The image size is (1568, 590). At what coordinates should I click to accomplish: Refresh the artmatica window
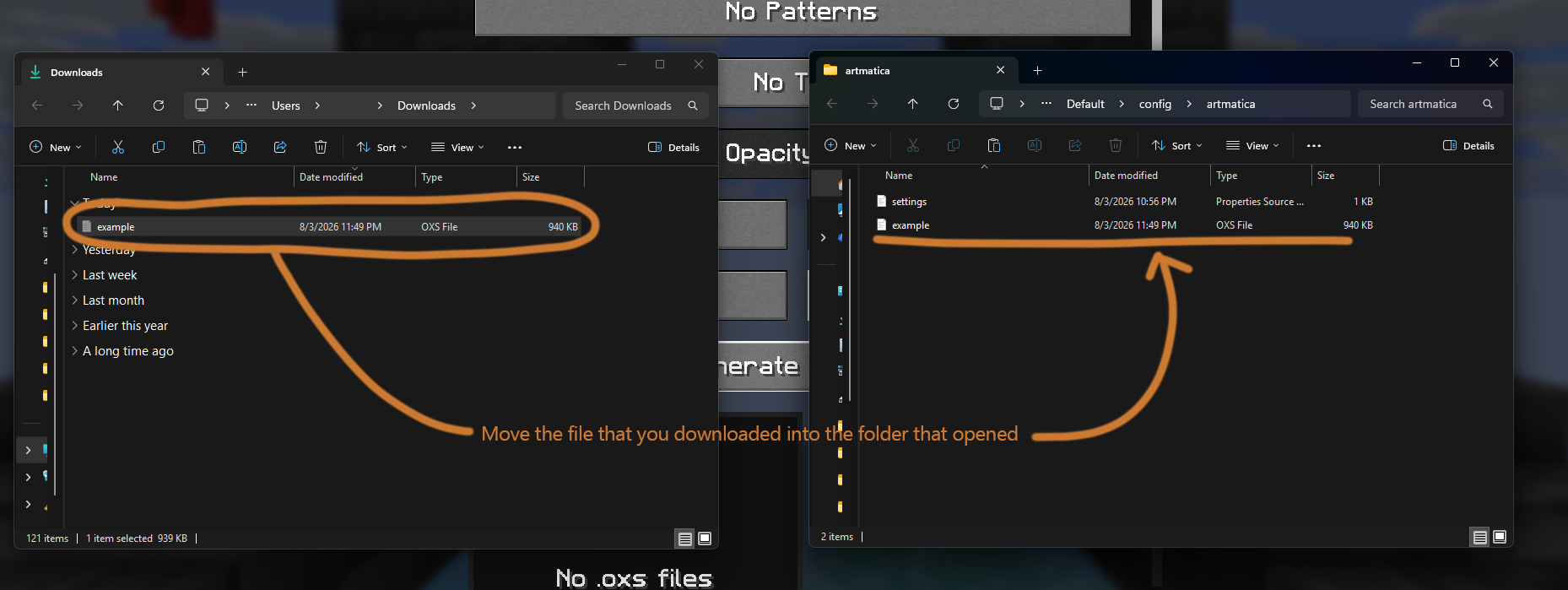tap(954, 104)
